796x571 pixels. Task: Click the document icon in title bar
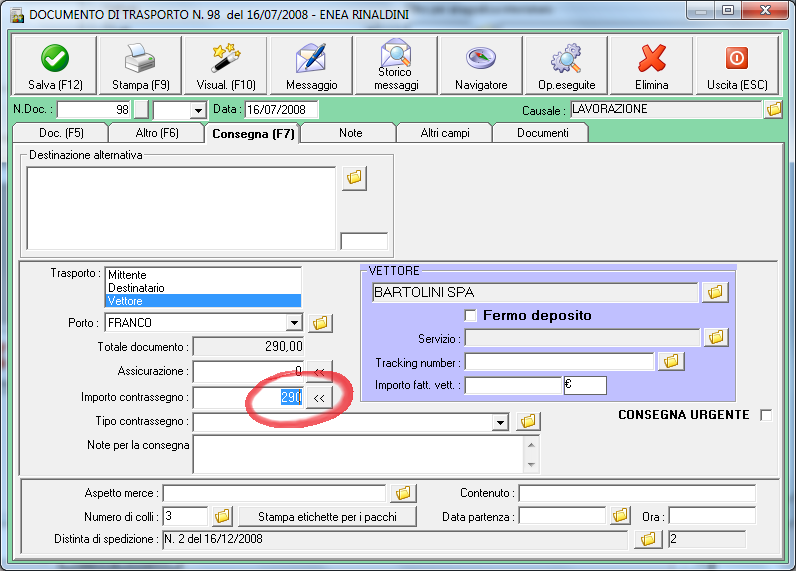point(18,15)
